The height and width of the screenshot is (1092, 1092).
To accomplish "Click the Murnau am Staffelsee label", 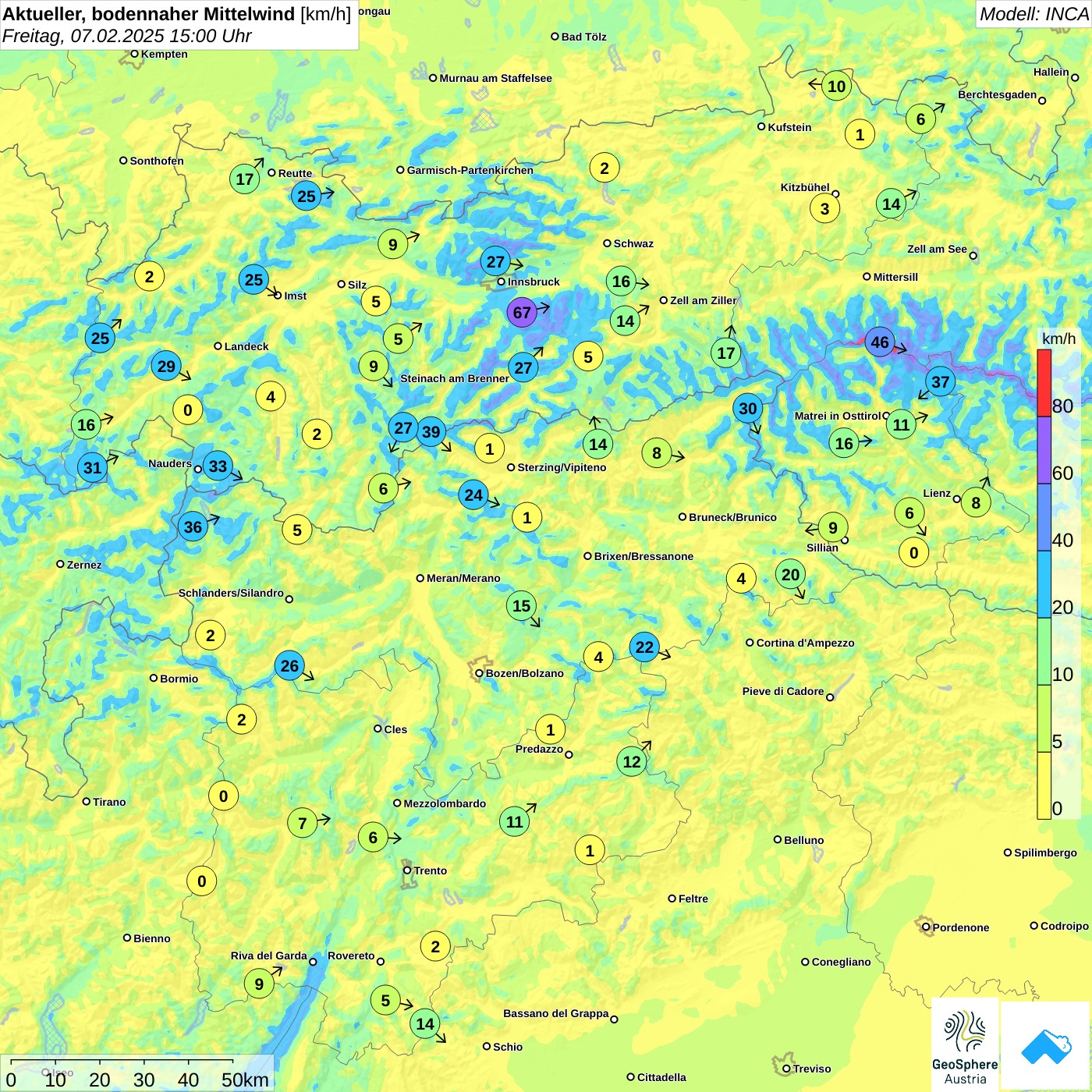I will coord(495,79).
